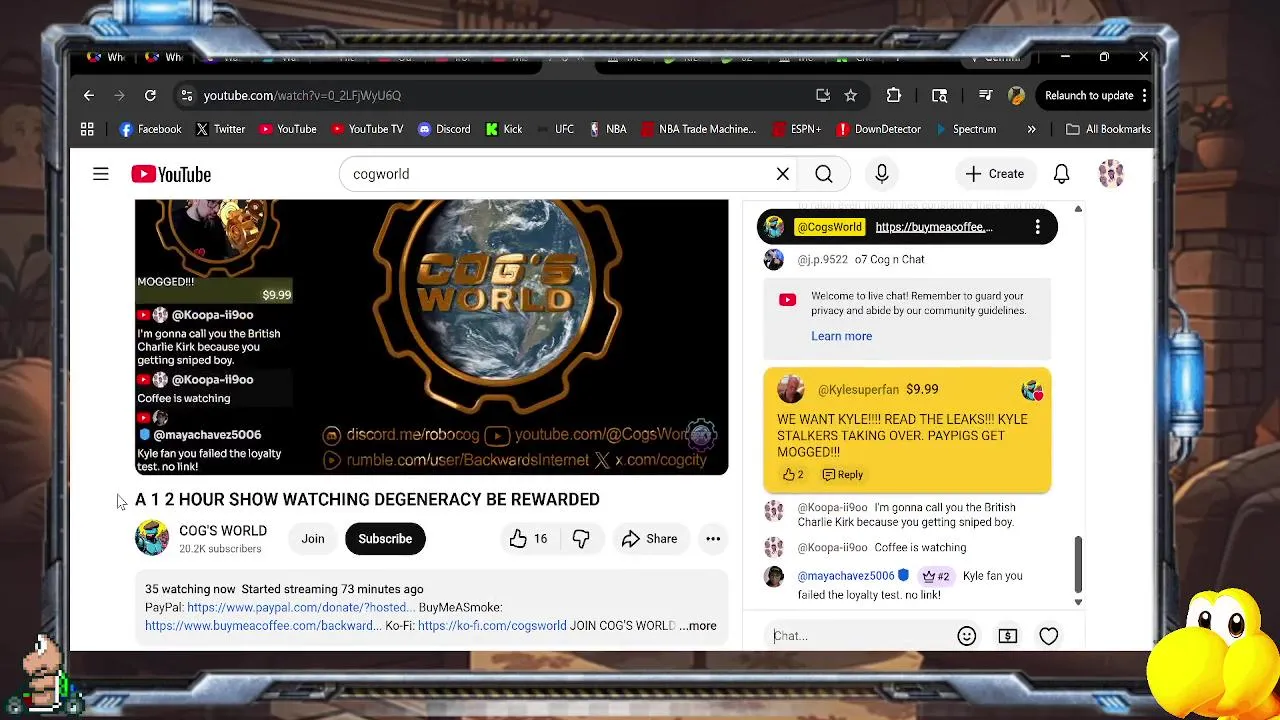This screenshot has width=1280, height=720.
Task: Open the tab search icon in toolbar
Action: coord(939,95)
